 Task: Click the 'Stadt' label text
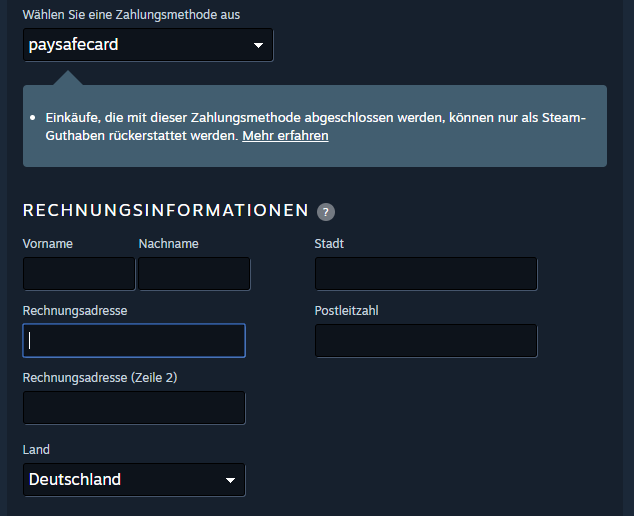(x=329, y=244)
